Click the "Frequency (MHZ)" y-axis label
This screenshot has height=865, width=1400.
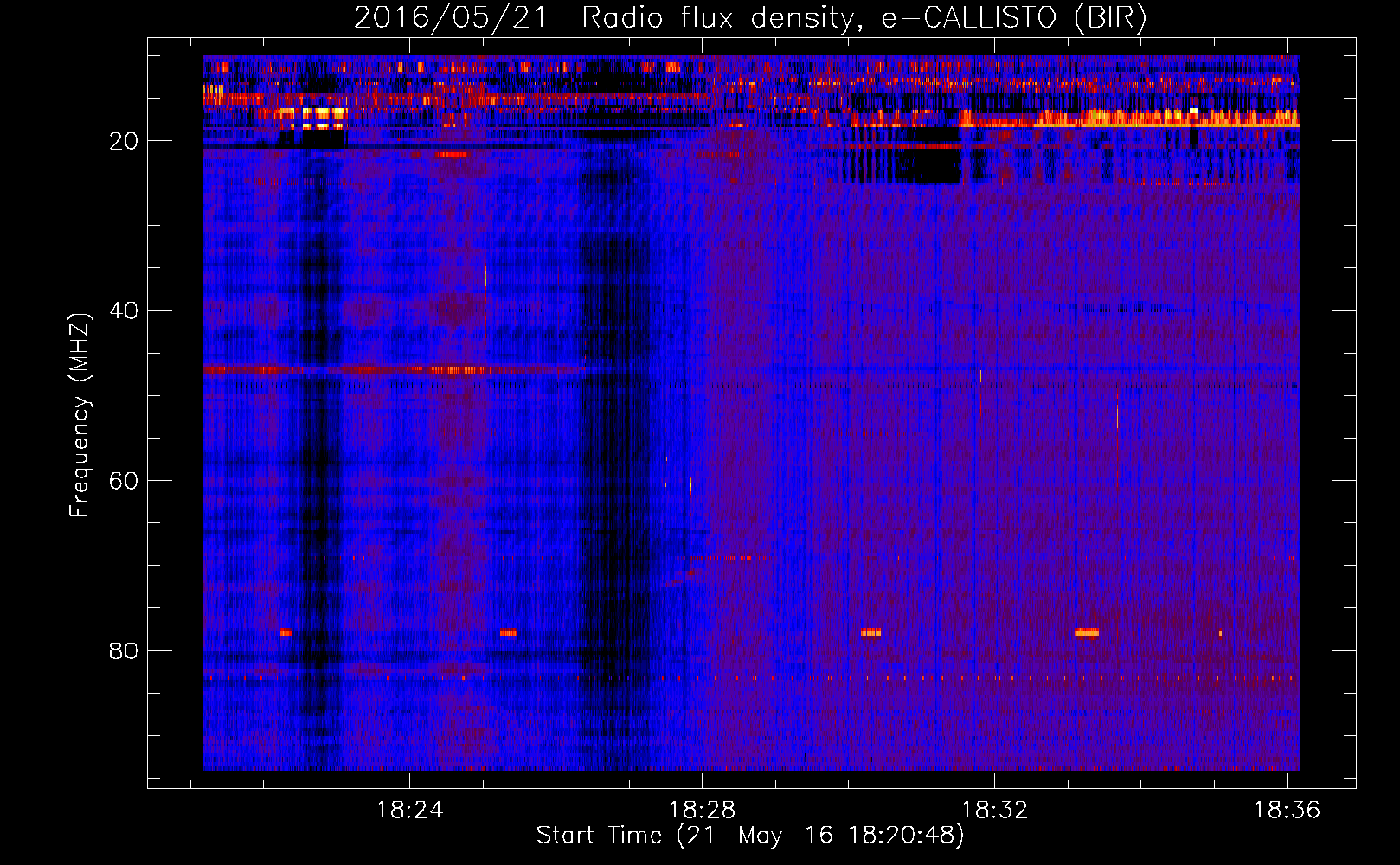[80, 415]
